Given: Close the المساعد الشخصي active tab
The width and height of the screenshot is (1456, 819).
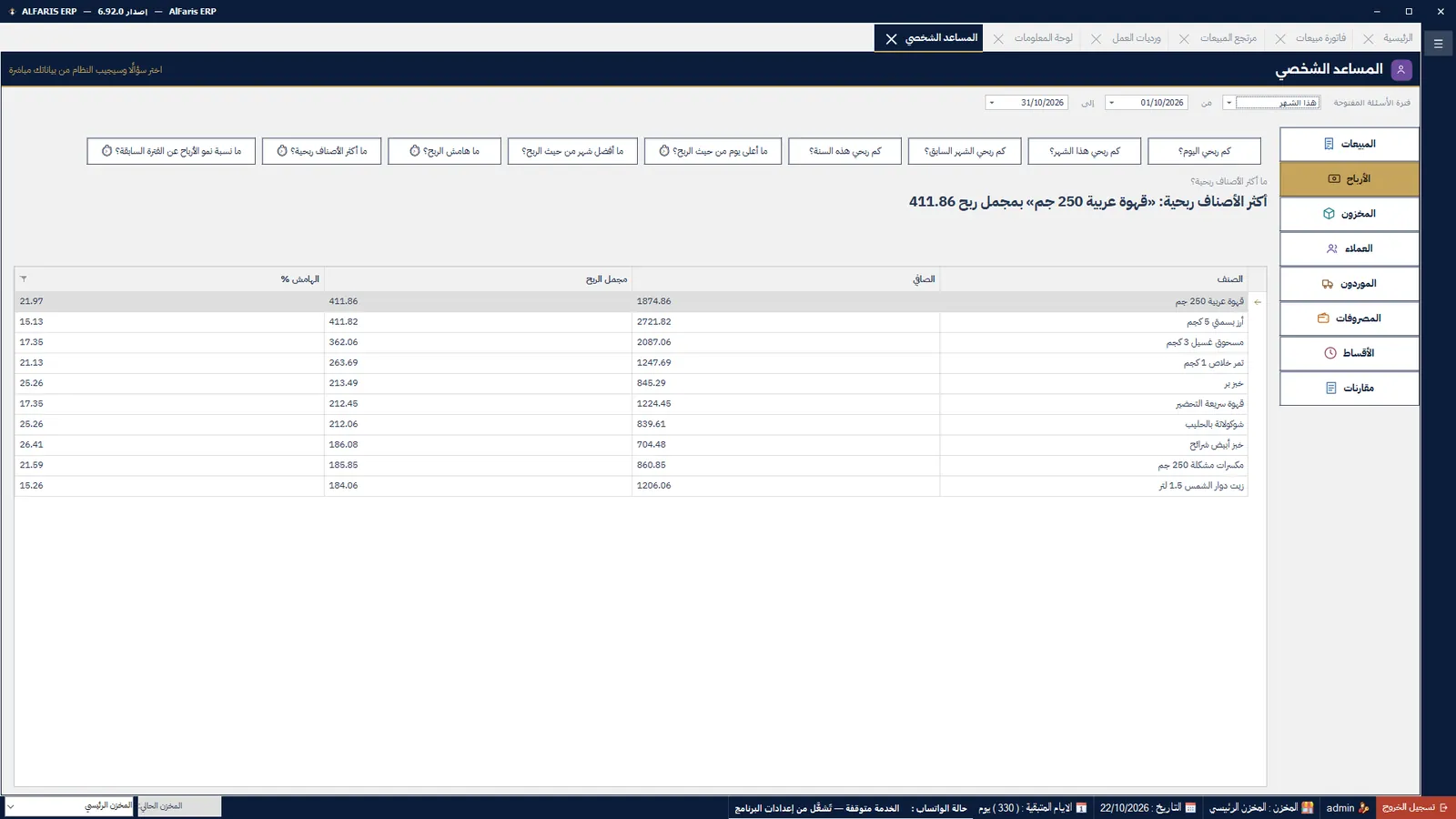Looking at the screenshot, I should pyautogui.click(x=892, y=38).
